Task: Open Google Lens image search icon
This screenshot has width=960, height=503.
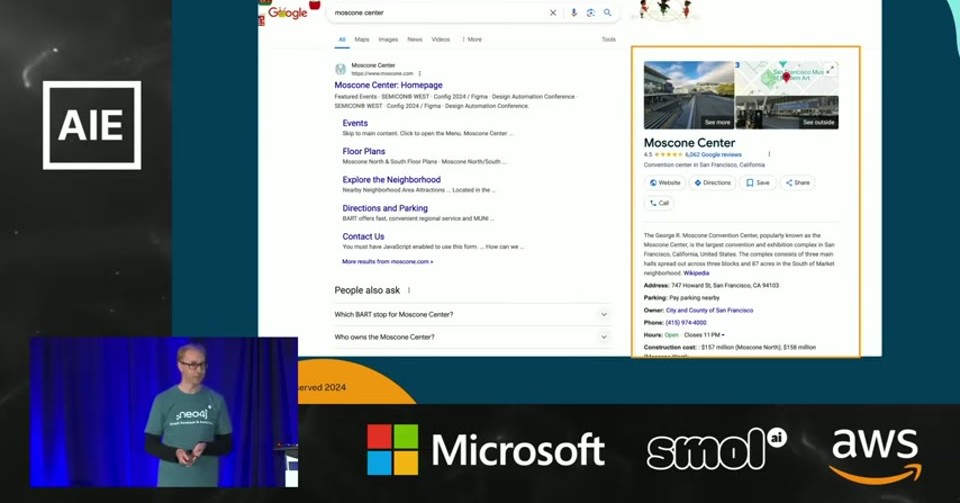Action: point(591,12)
